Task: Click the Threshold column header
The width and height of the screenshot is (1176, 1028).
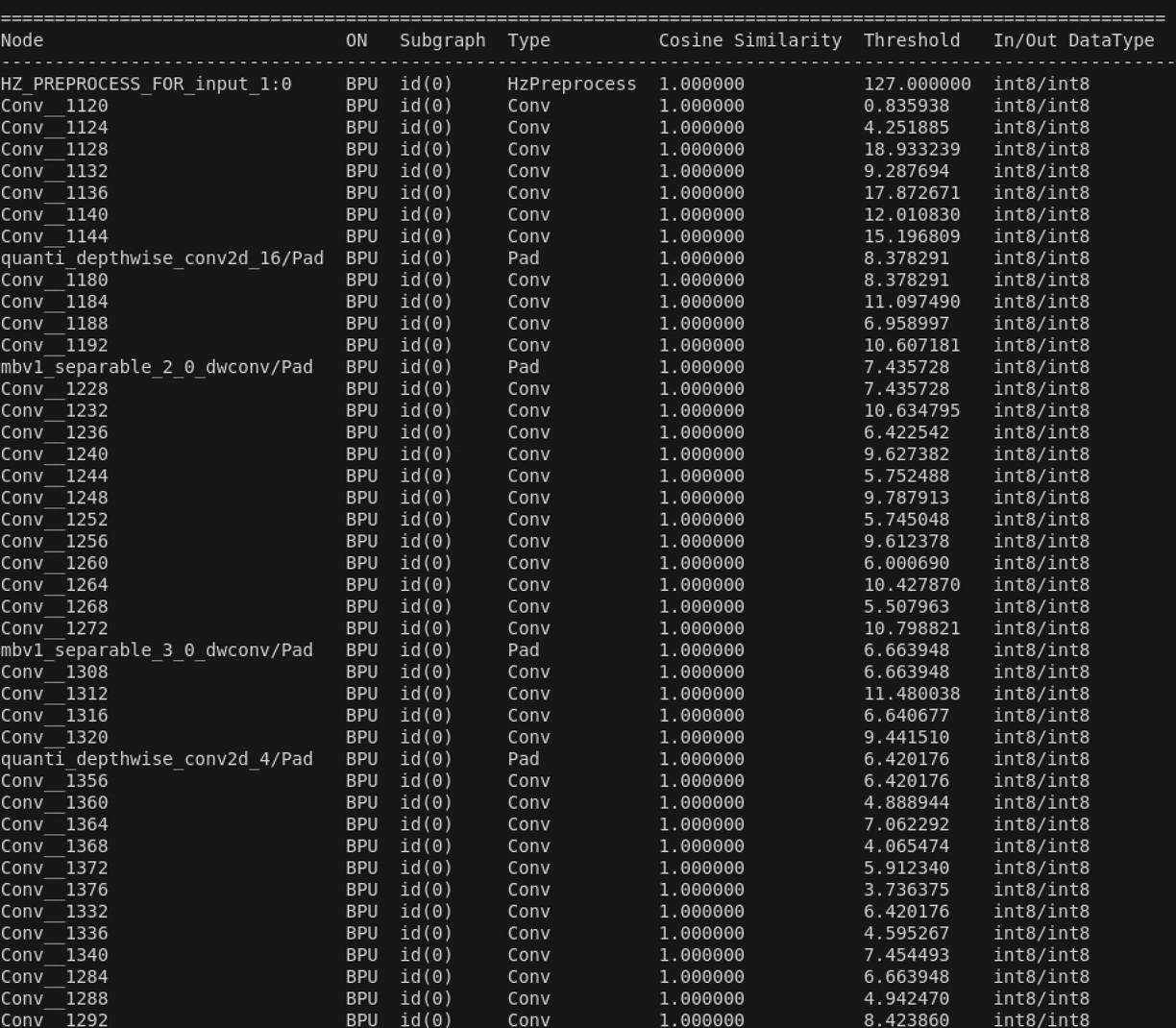Action: click(911, 40)
